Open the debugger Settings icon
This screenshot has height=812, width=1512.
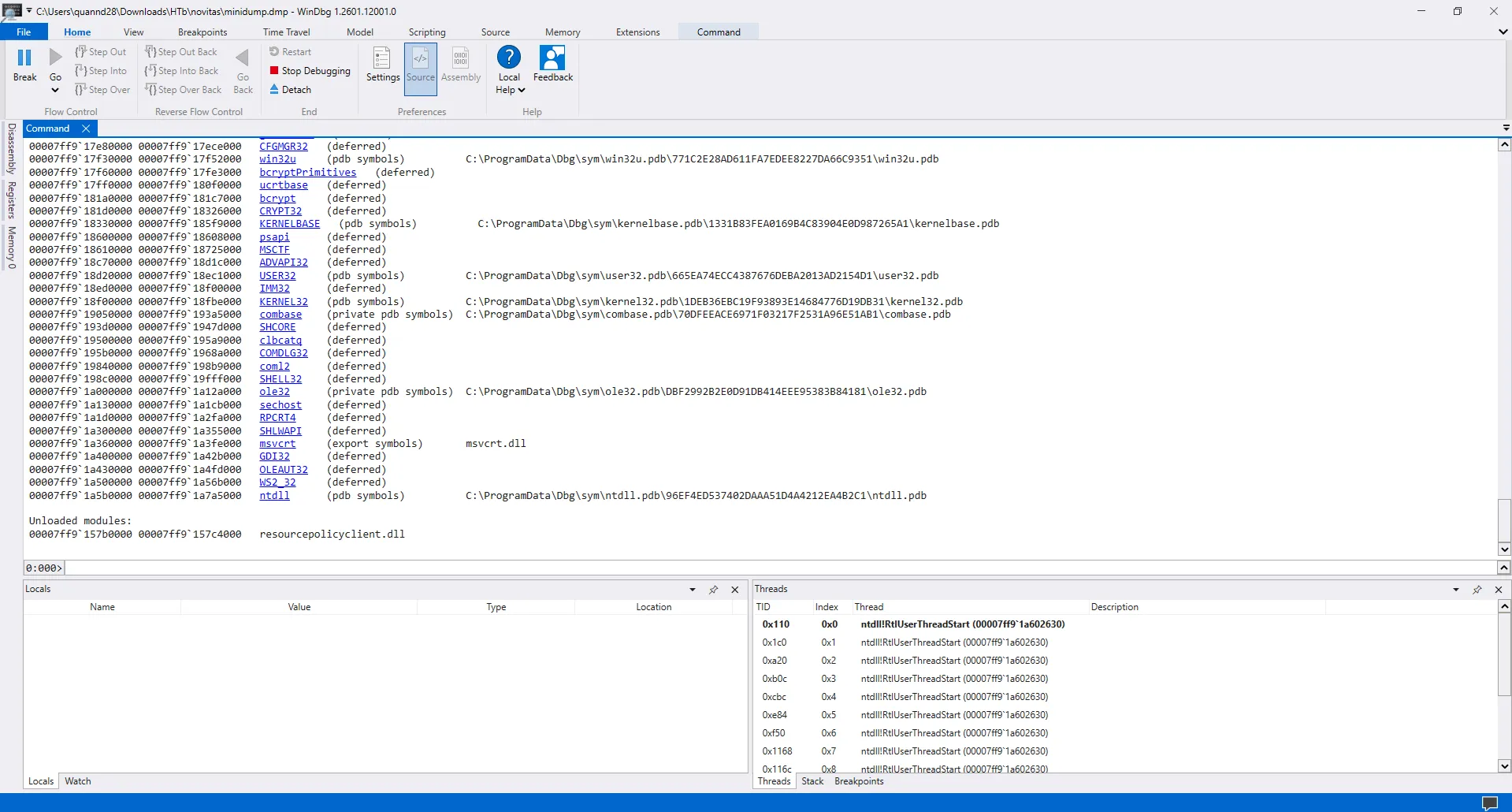382,58
